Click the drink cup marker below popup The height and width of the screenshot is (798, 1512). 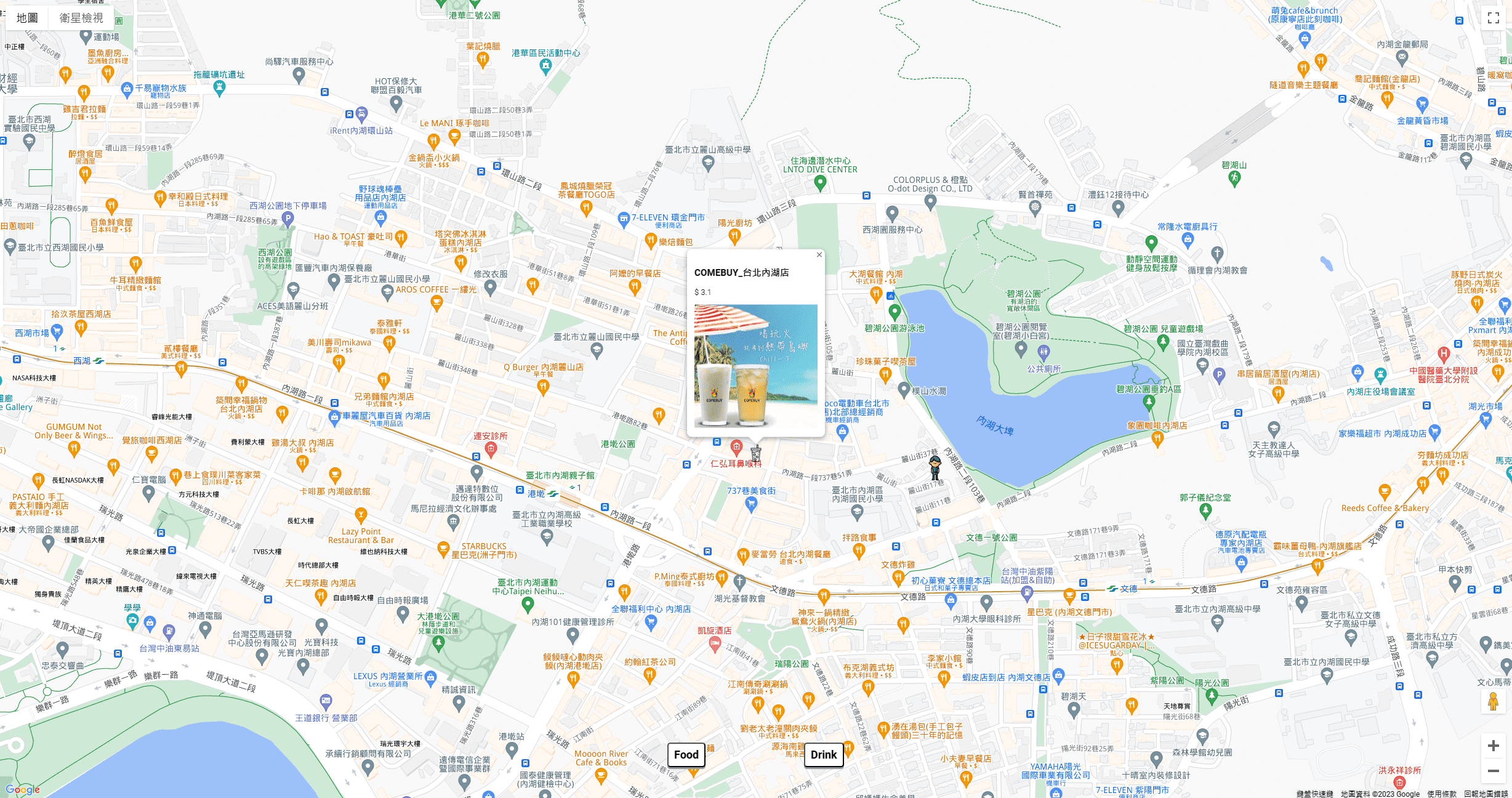755,454
